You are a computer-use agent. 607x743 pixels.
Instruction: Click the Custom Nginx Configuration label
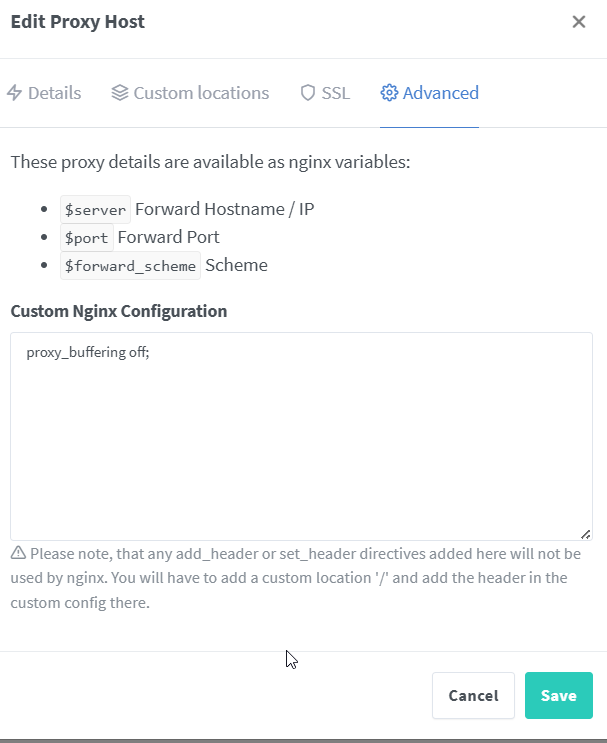pyautogui.click(x=119, y=311)
